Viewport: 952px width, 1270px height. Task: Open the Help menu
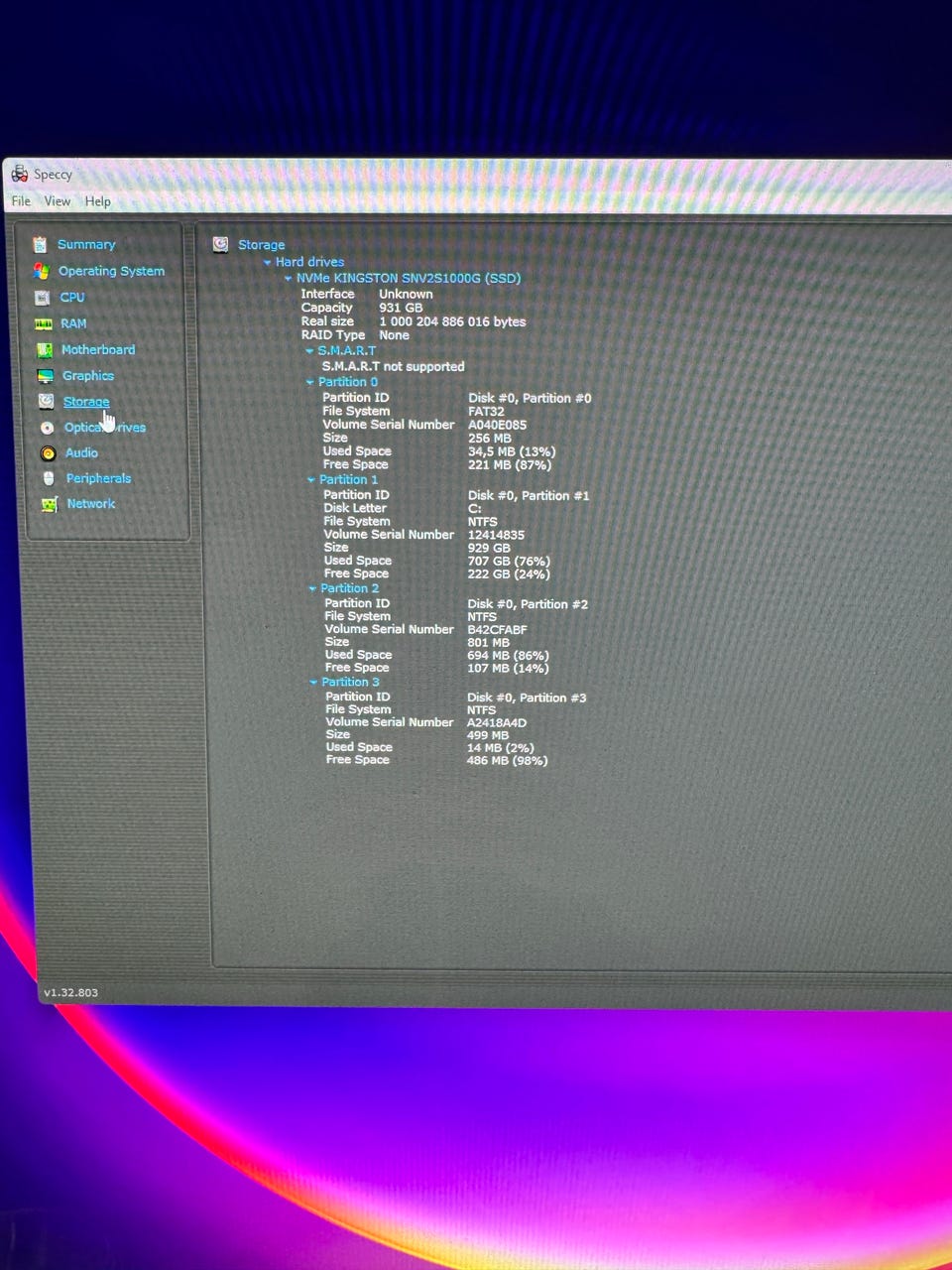point(97,201)
